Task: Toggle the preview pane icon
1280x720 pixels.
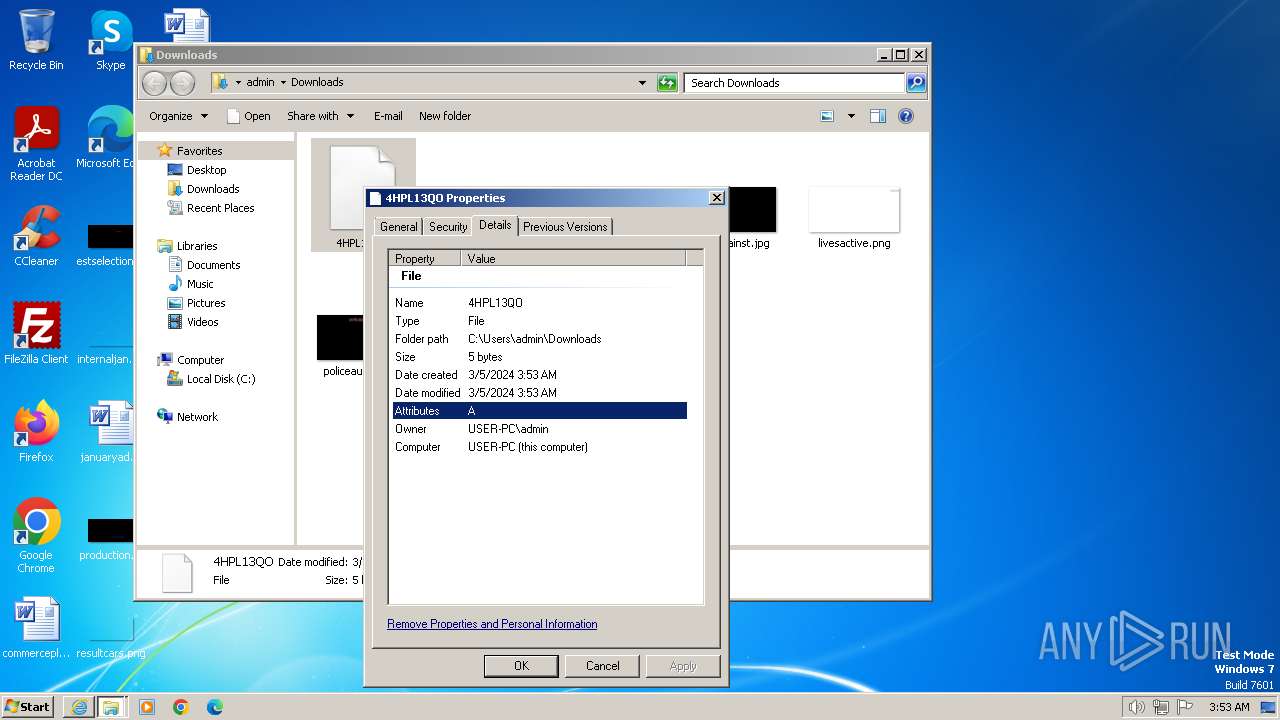Action: point(877,116)
